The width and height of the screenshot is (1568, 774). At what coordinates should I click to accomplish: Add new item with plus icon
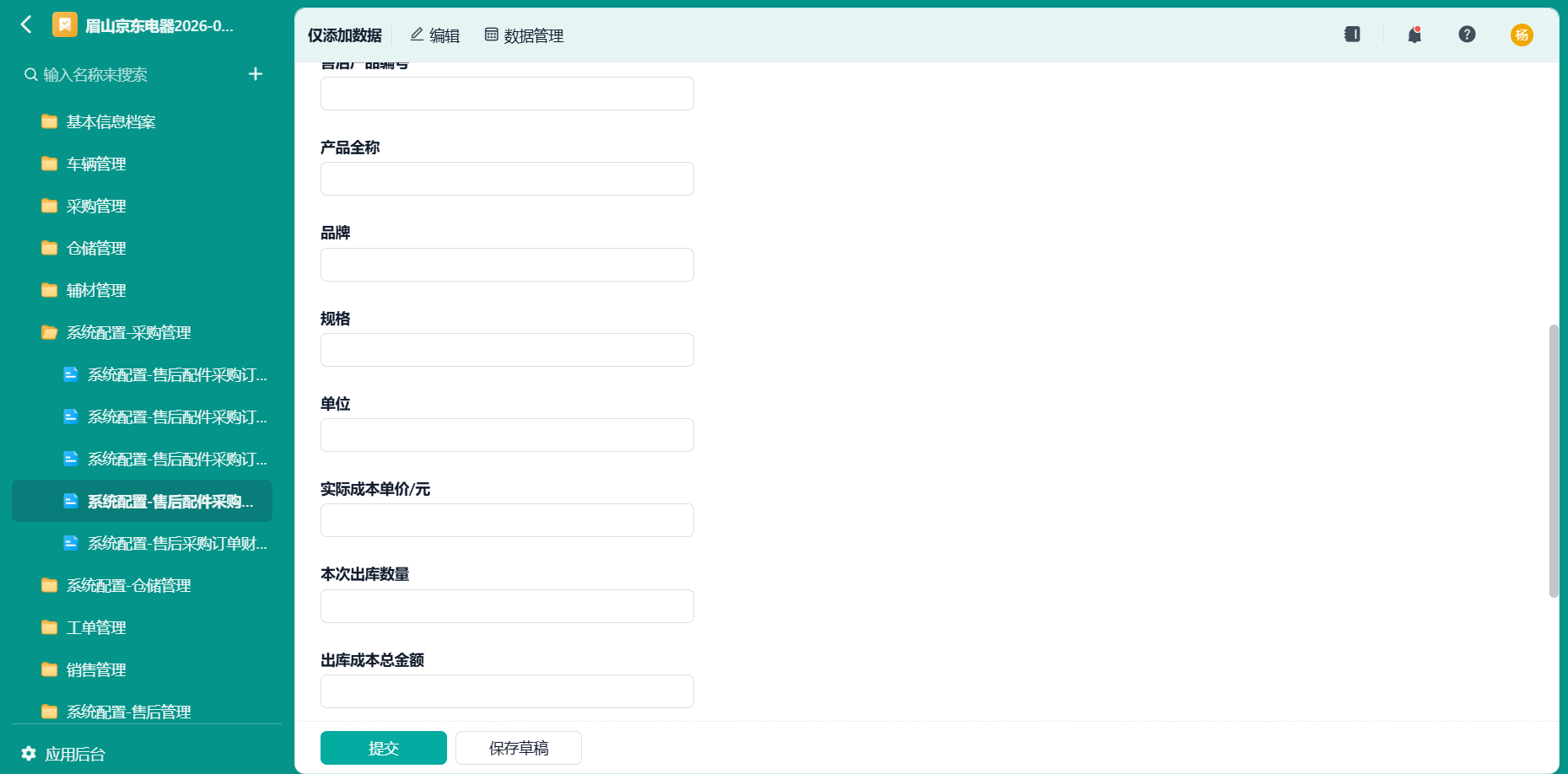256,74
